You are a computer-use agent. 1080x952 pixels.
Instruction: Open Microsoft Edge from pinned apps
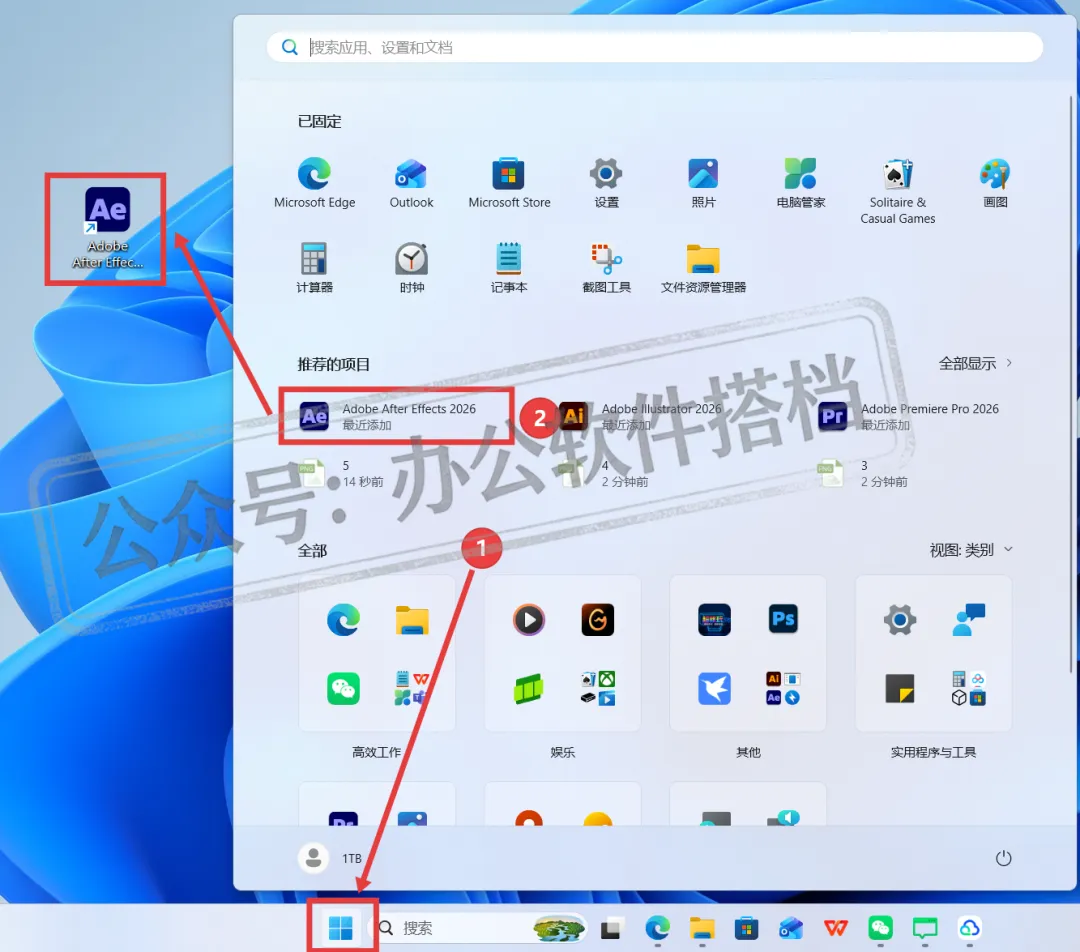pyautogui.click(x=314, y=183)
